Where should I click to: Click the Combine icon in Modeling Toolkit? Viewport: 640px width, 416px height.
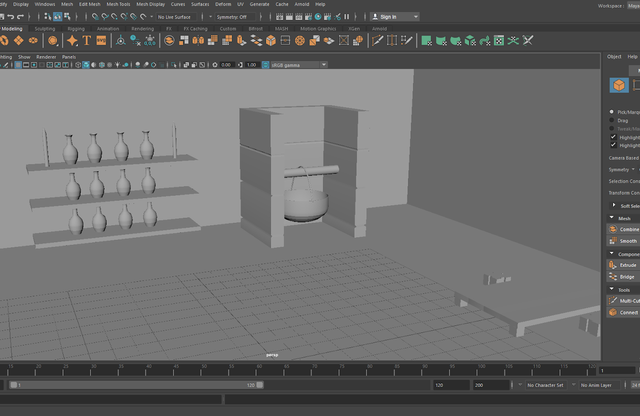point(613,229)
